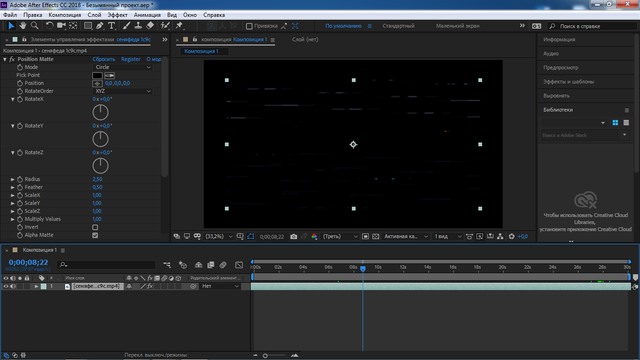Mute audio of layer 1
This screenshot has height=360, width=640.
pyautogui.click(x=13, y=287)
